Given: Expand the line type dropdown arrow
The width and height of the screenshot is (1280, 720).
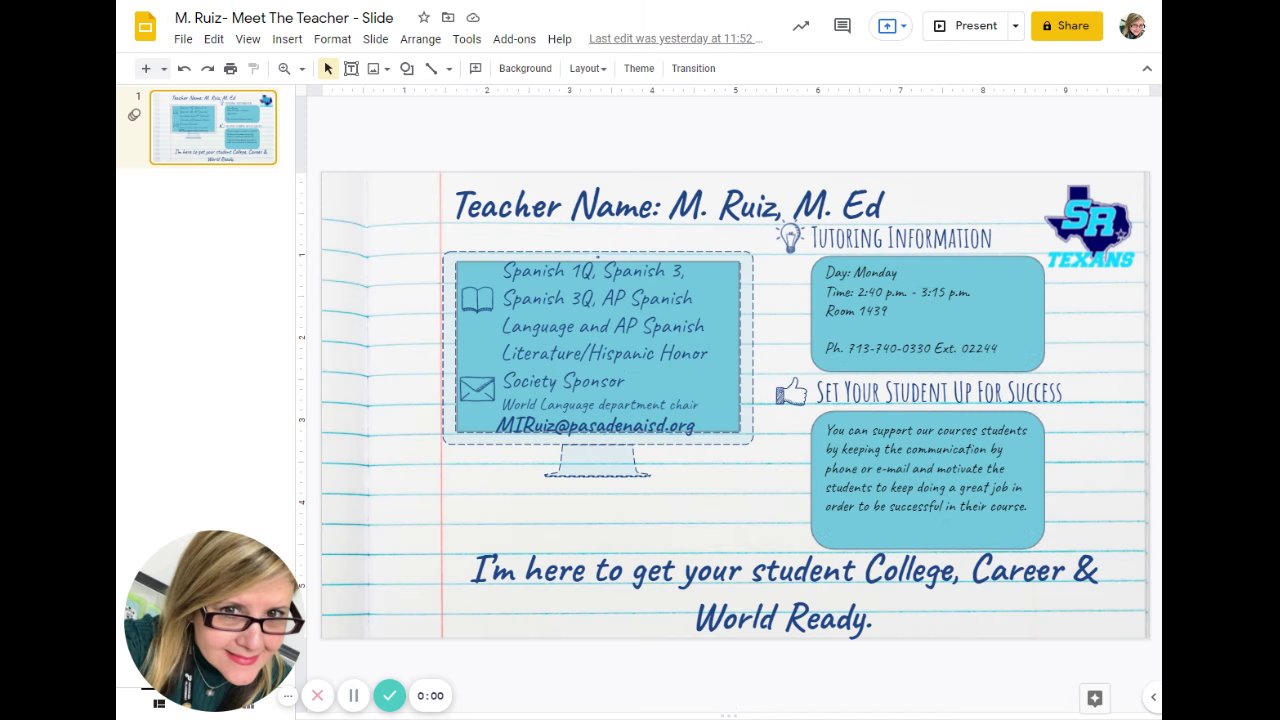Looking at the screenshot, I should coord(449,69).
